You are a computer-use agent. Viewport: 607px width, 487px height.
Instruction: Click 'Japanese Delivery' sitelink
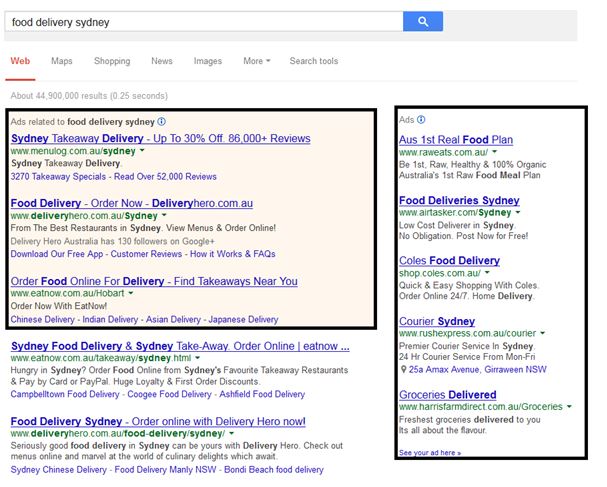click(x=243, y=319)
